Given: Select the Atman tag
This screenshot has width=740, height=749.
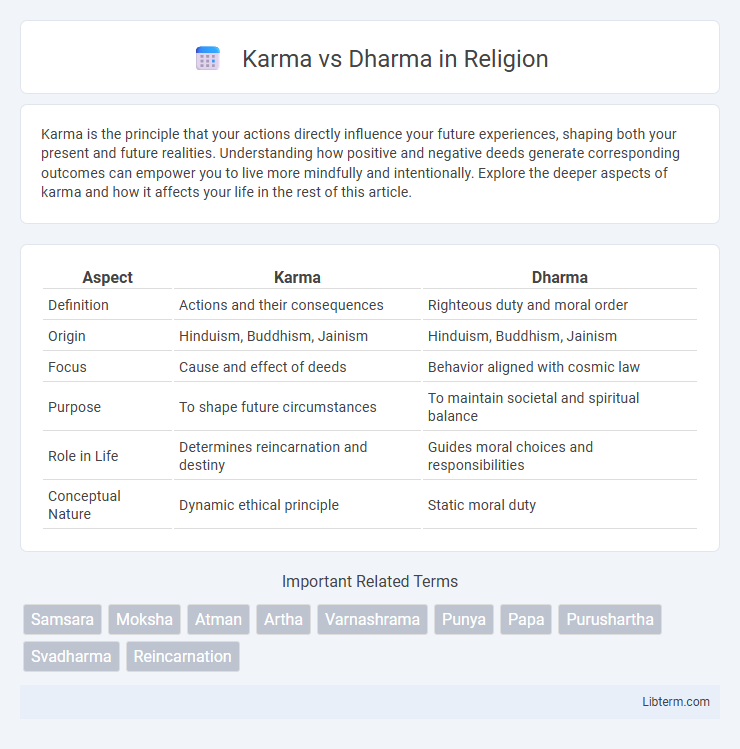Looking at the screenshot, I should coord(218,620).
